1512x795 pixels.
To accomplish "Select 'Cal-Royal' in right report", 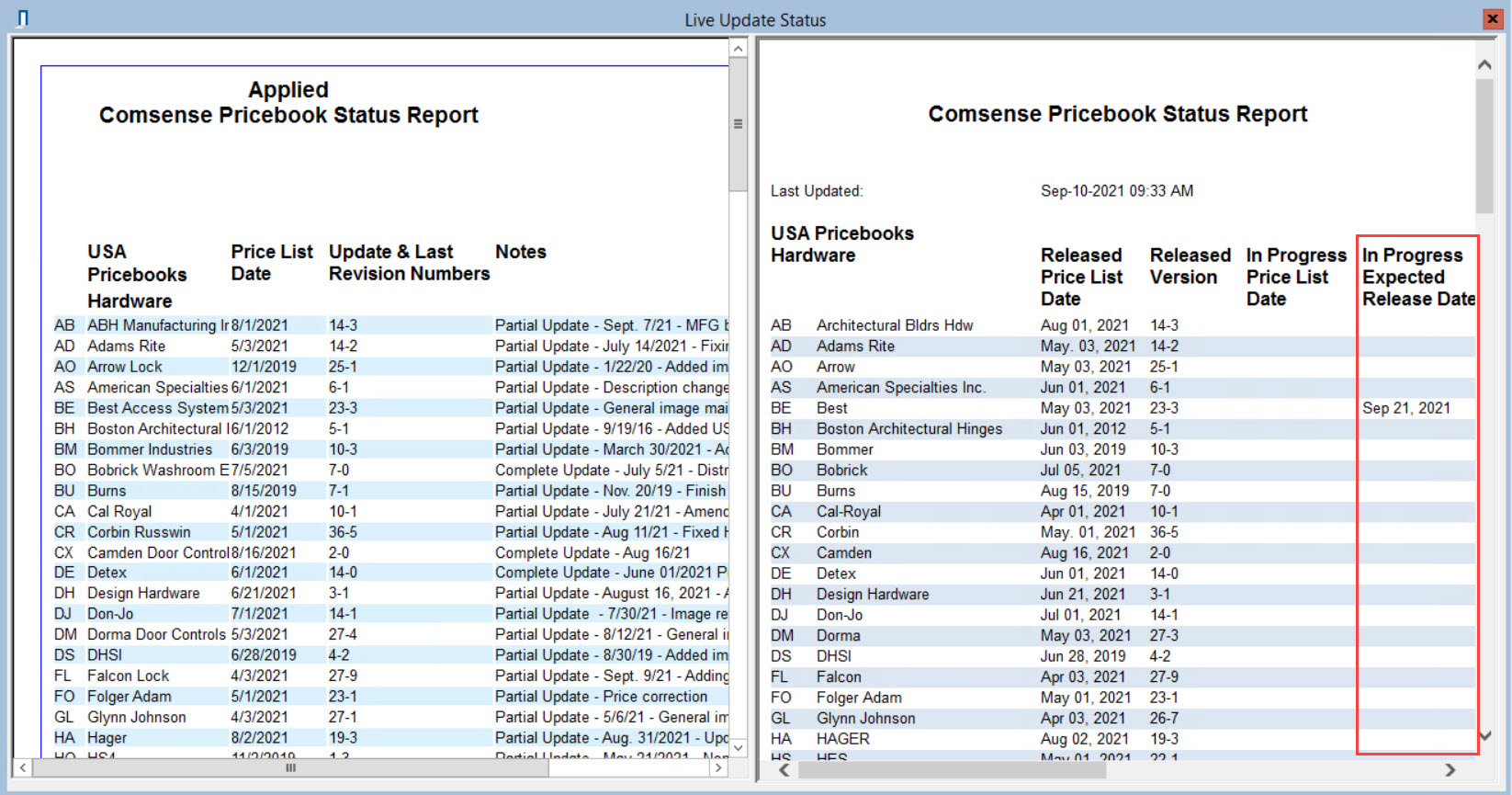I will 849,511.
